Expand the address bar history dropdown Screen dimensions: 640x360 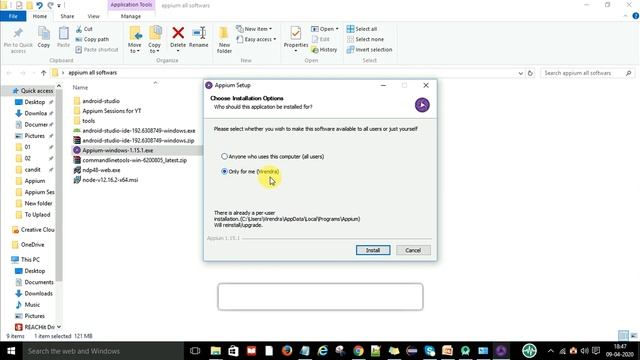[520, 73]
